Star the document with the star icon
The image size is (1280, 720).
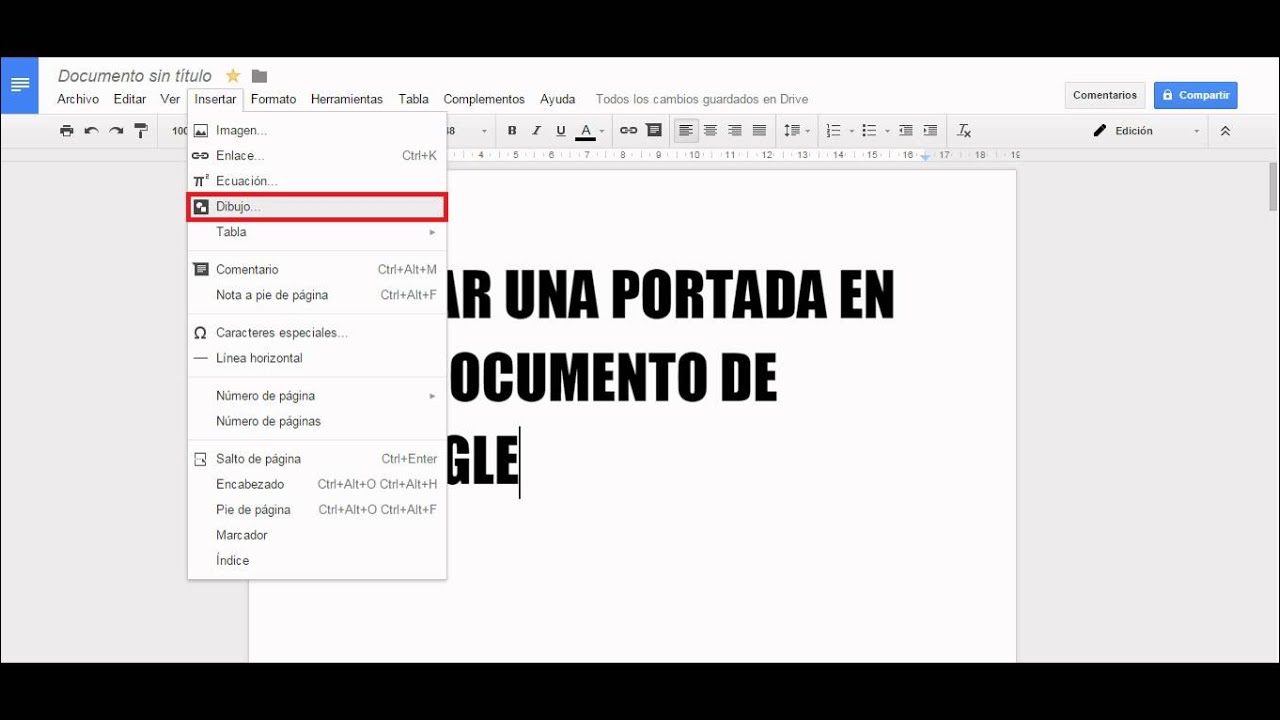point(233,76)
